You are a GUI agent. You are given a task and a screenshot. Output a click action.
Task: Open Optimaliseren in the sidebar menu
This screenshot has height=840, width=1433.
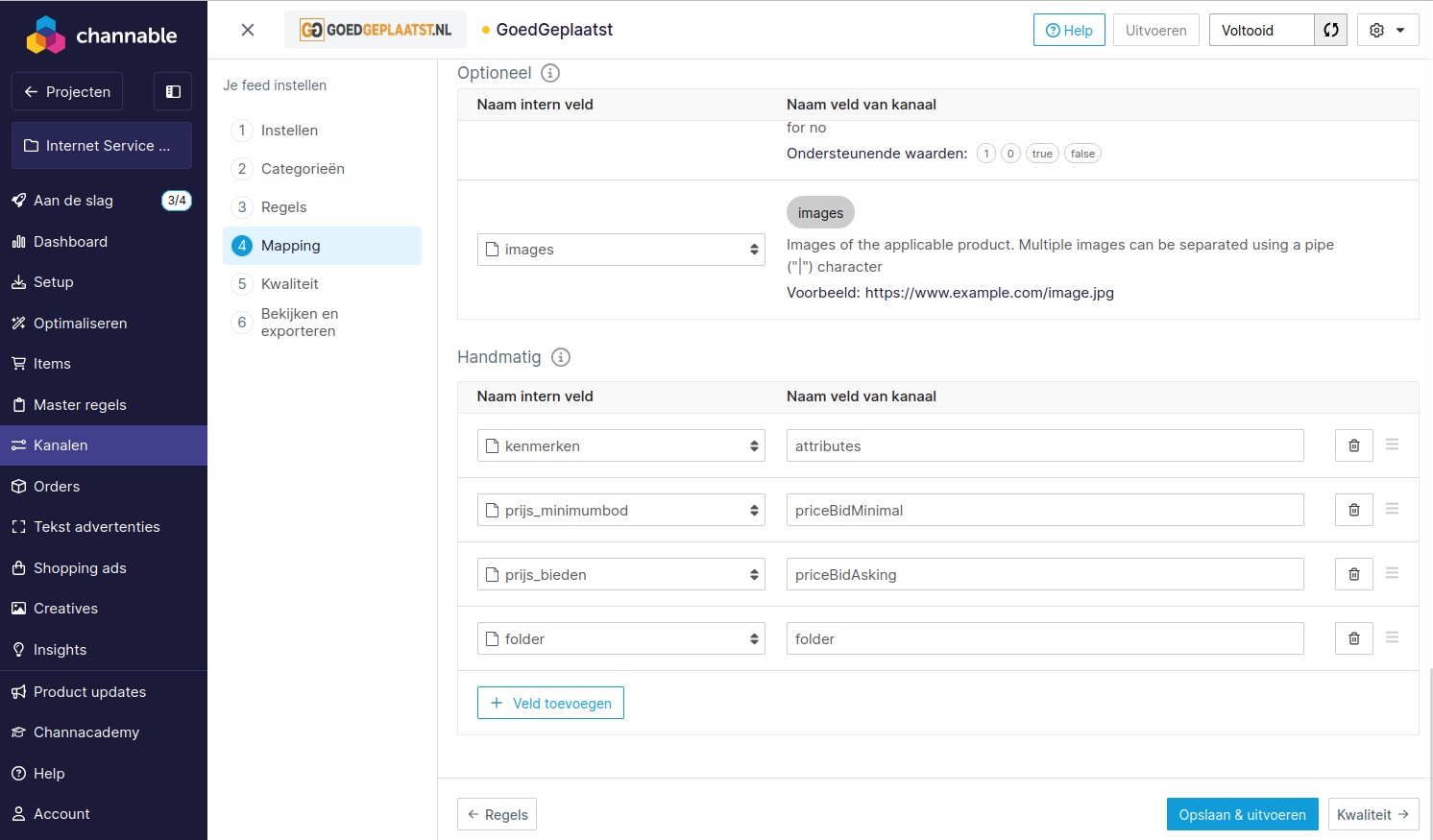(80, 324)
